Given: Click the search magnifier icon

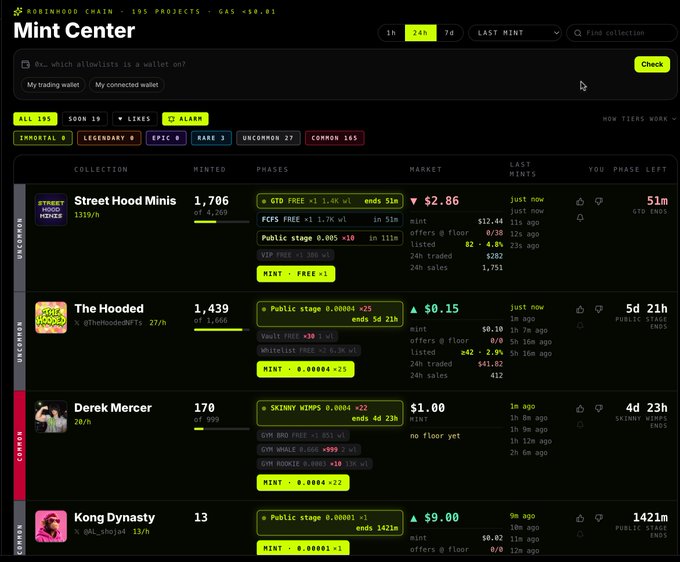Looking at the screenshot, I should 578,33.
